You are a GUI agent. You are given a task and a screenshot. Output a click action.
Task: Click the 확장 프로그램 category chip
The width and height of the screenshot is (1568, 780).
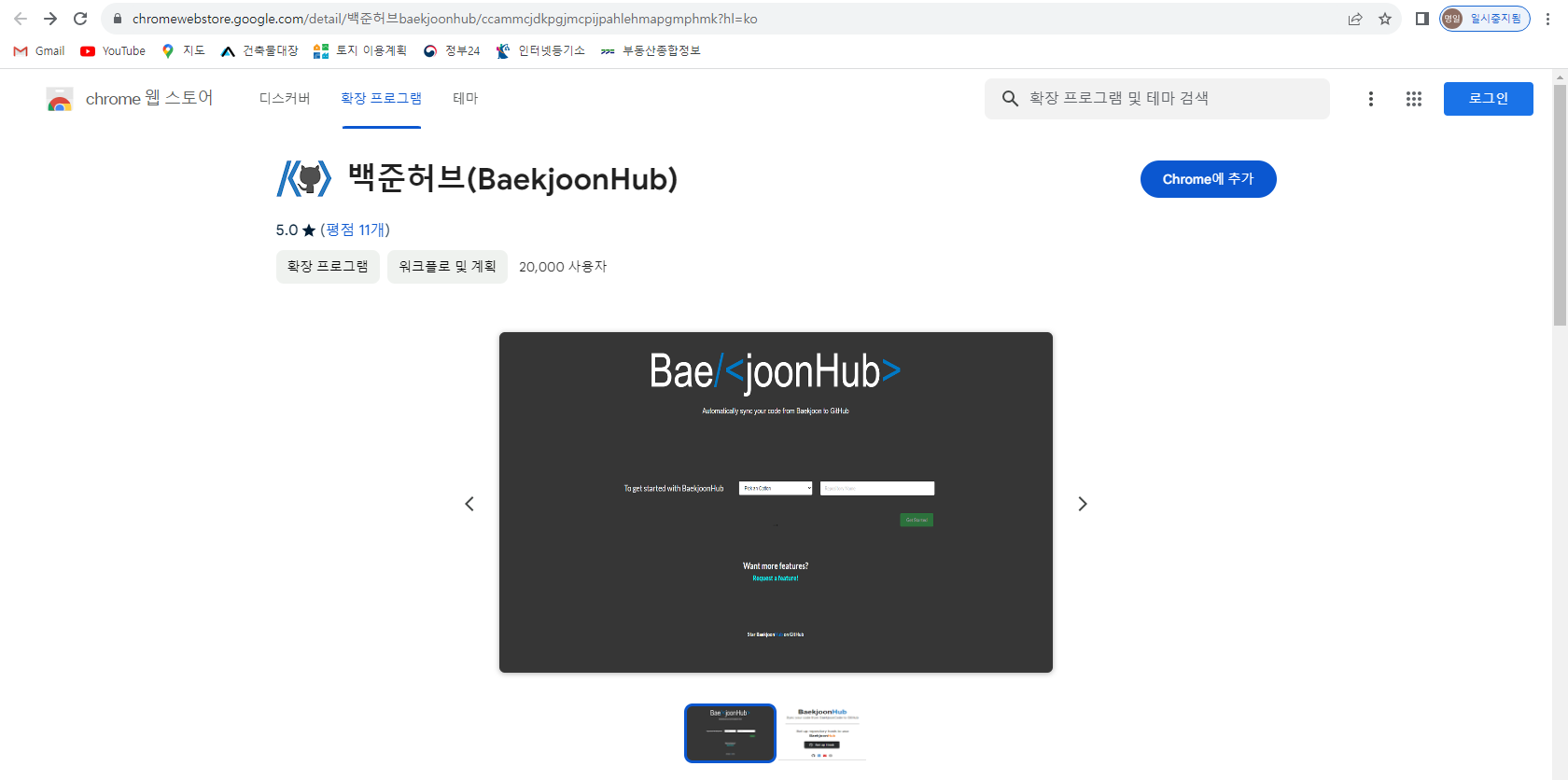(328, 267)
